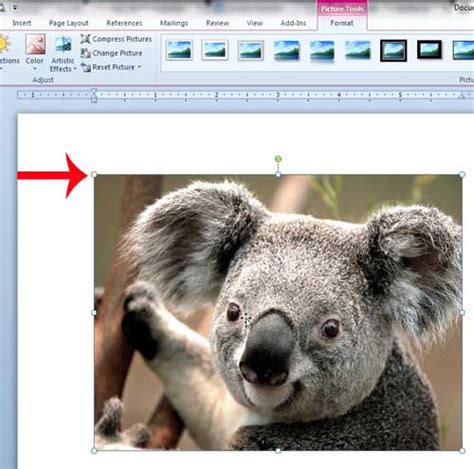Click the top-middle sizing handle of picture
This screenshot has height=469, width=474.
pos(278,174)
